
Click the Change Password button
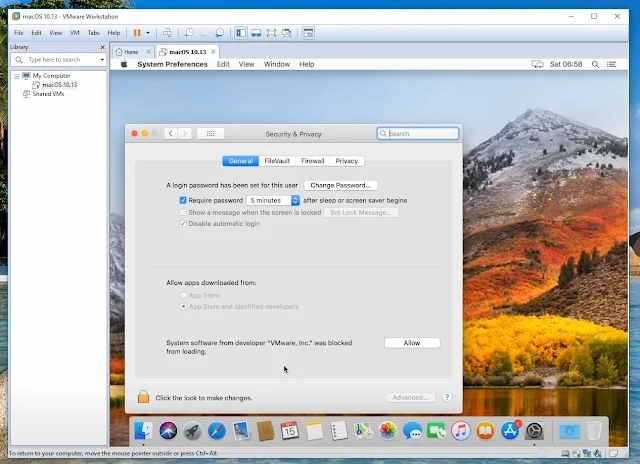coord(340,185)
